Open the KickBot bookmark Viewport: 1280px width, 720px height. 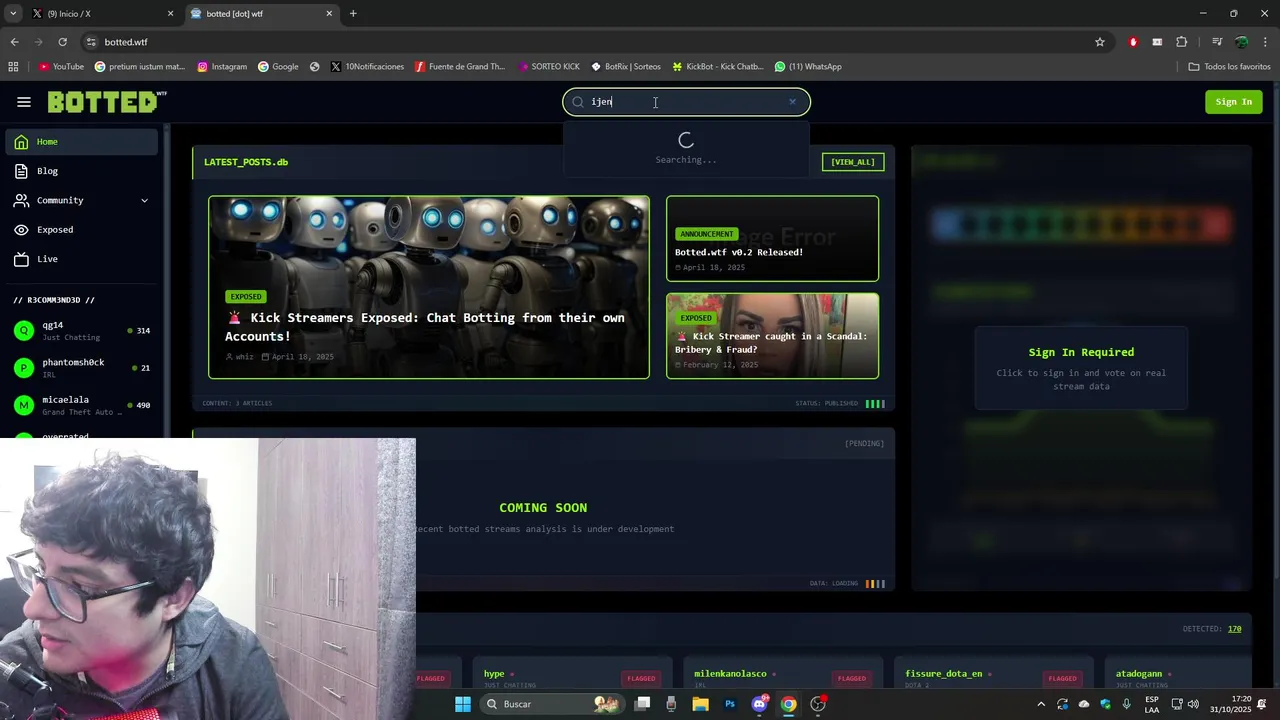click(x=718, y=67)
